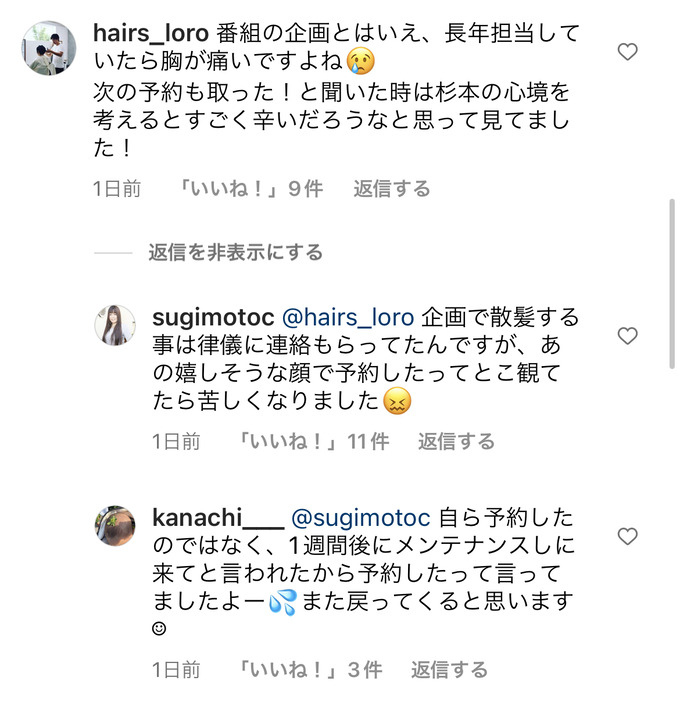Reply to sugimotoc's comment (返信する)
The width and height of the screenshot is (680, 713).
(x=456, y=442)
